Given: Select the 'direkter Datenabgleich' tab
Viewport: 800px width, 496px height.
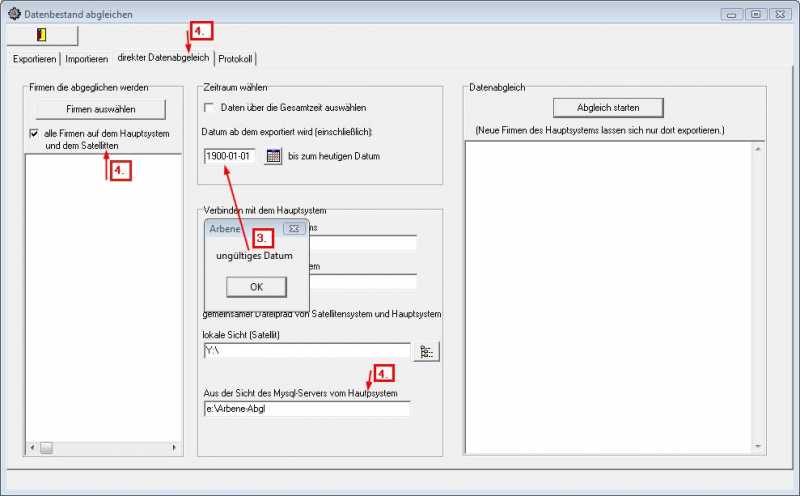Looking at the screenshot, I should [162, 57].
